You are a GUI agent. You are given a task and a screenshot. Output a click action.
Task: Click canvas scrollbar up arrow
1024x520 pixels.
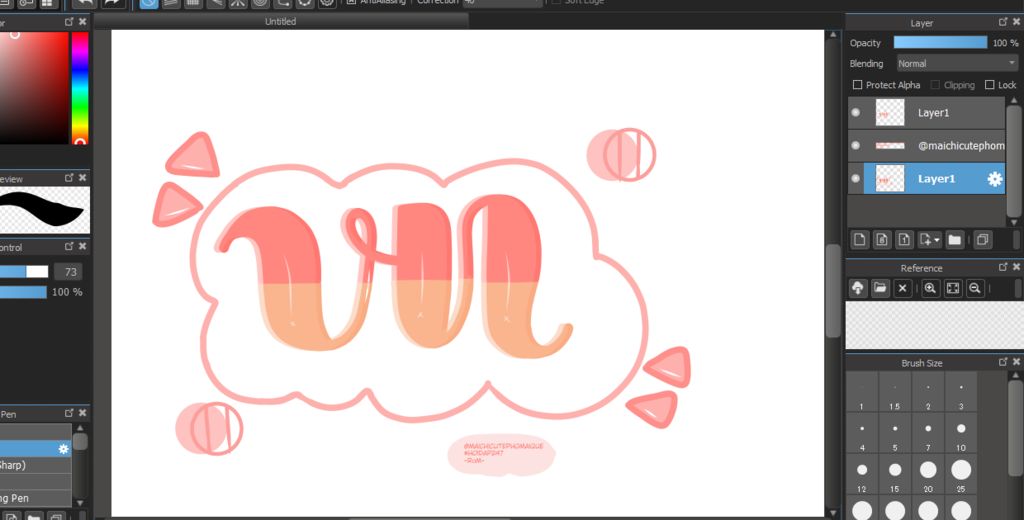[833, 35]
